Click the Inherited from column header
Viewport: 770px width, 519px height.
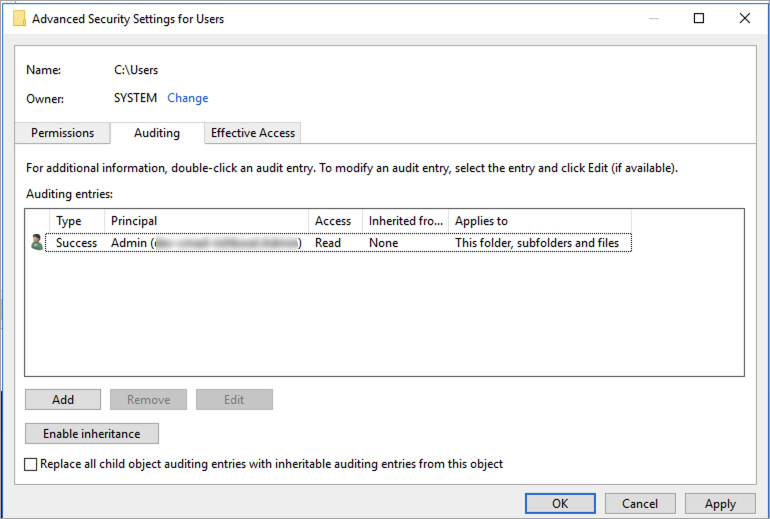click(x=405, y=221)
